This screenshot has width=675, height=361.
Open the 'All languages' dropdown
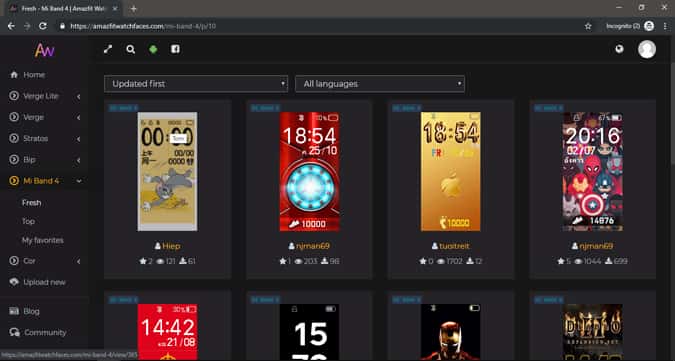pos(380,84)
